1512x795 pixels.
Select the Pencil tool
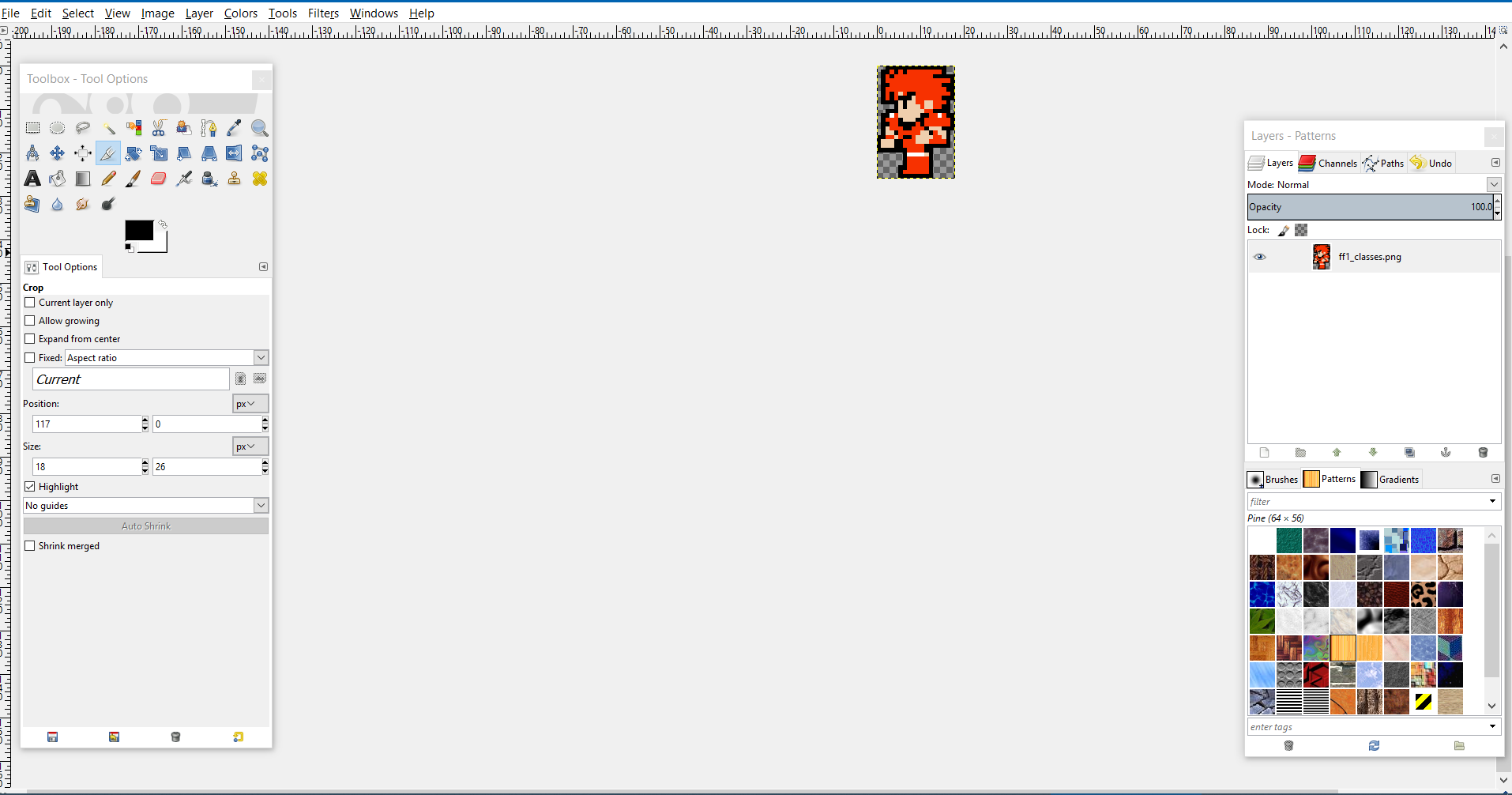[108, 179]
